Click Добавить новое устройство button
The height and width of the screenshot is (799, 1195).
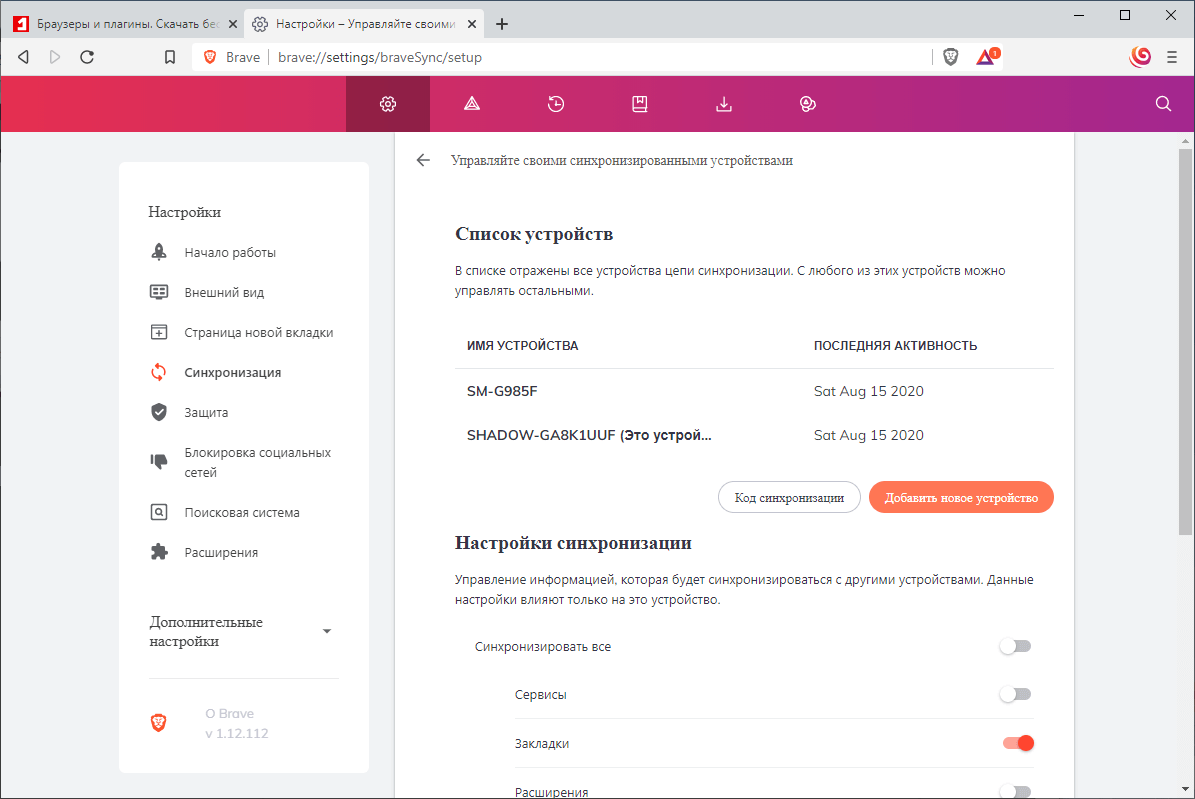click(961, 497)
